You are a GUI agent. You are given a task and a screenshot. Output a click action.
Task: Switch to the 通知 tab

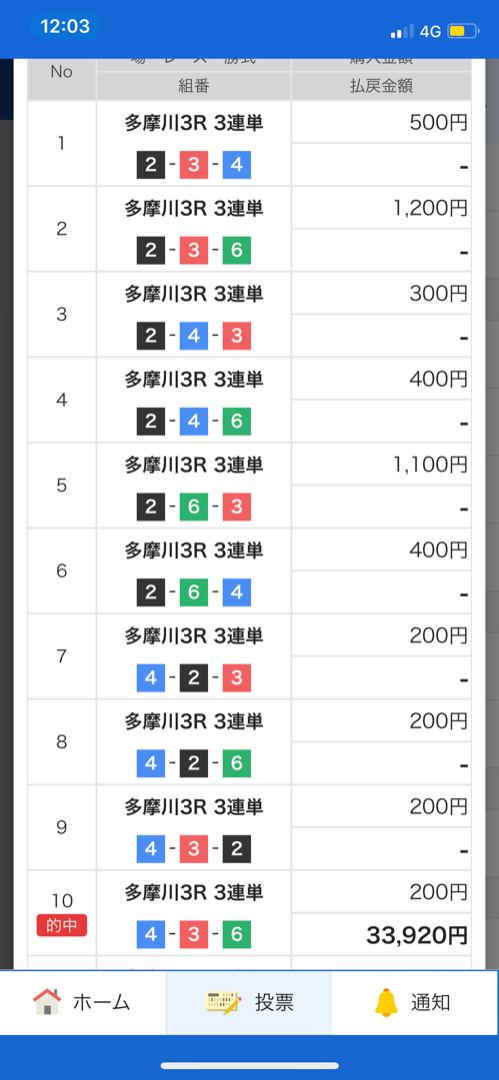pyautogui.click(x=415, y=1002)
